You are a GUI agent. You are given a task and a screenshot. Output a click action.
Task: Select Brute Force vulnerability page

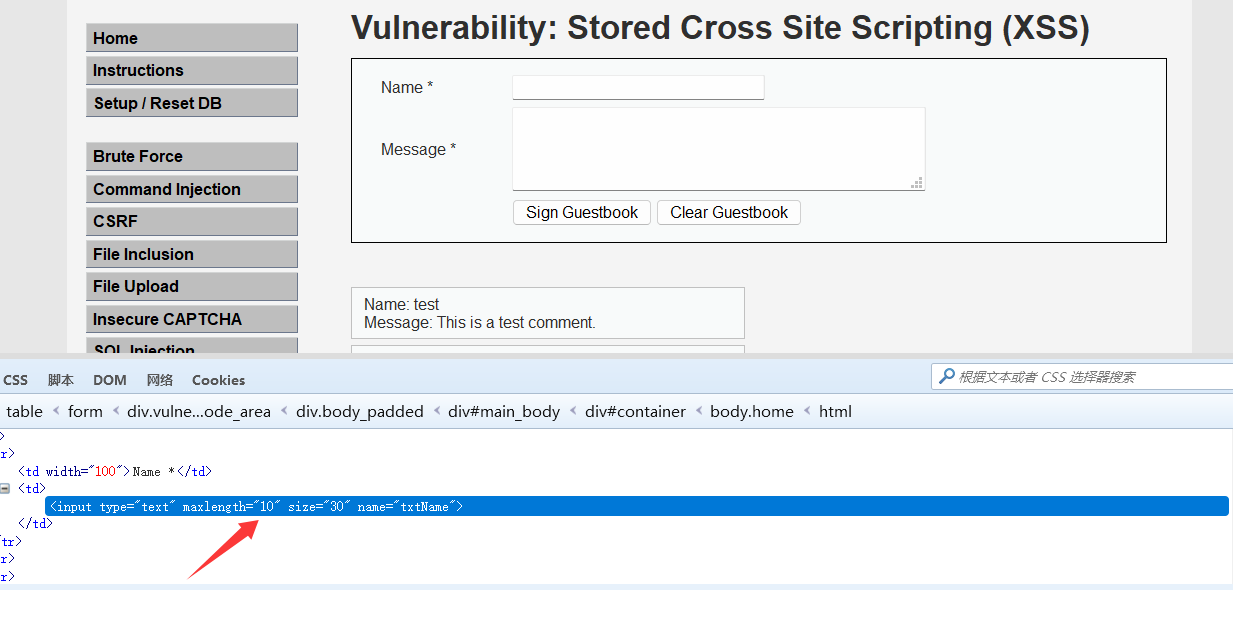pos(192,156)
